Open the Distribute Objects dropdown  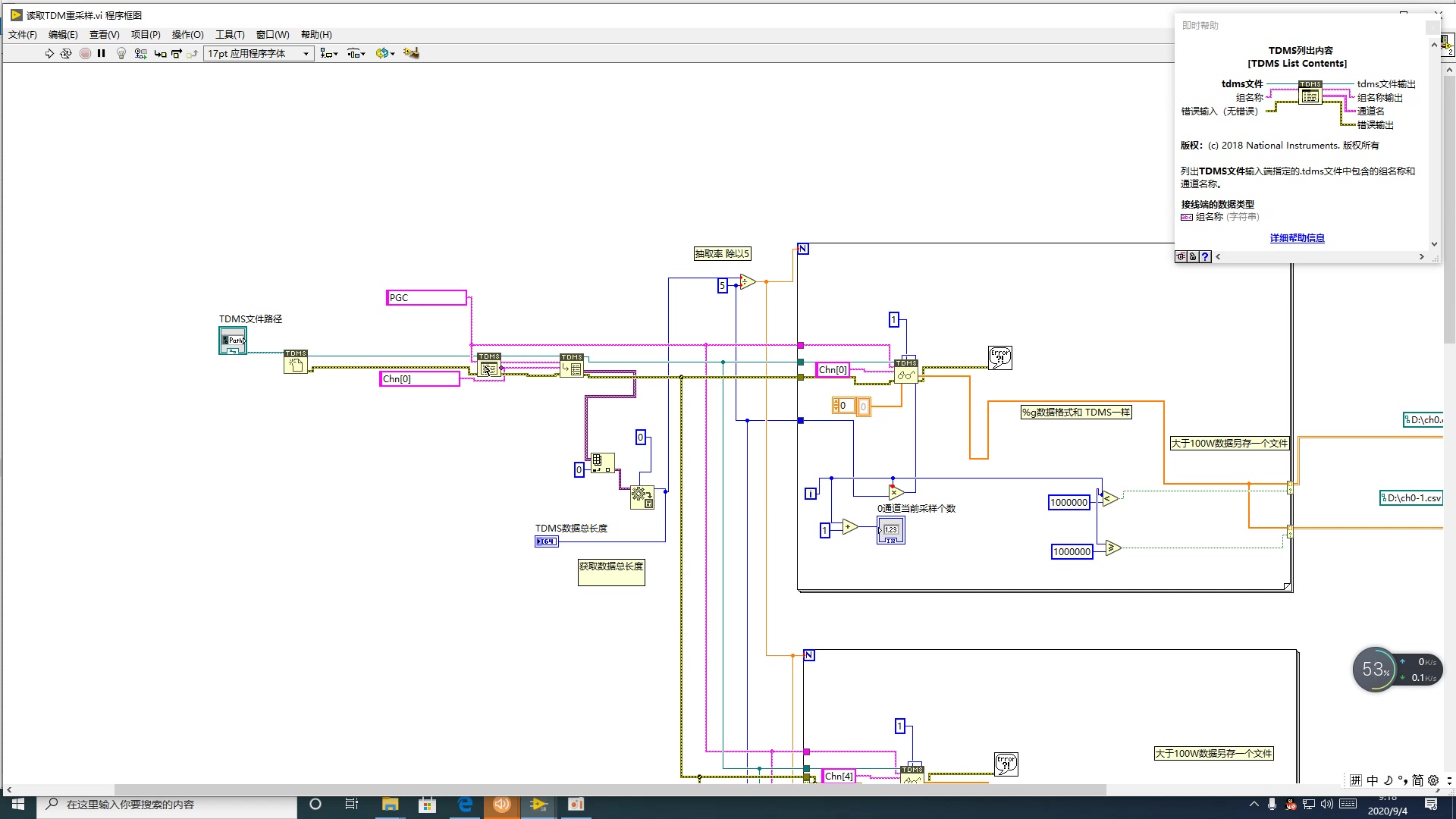point(356,53)
